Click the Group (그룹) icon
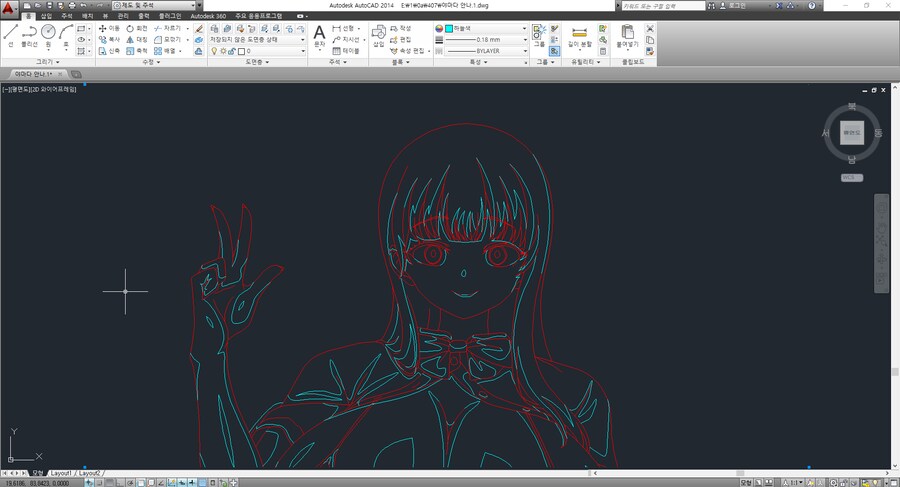Screen dimensions: 900x487 [x=539, y=36]
